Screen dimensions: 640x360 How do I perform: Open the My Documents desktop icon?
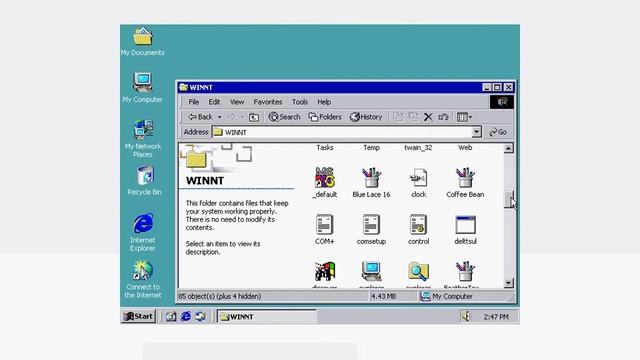142,37
